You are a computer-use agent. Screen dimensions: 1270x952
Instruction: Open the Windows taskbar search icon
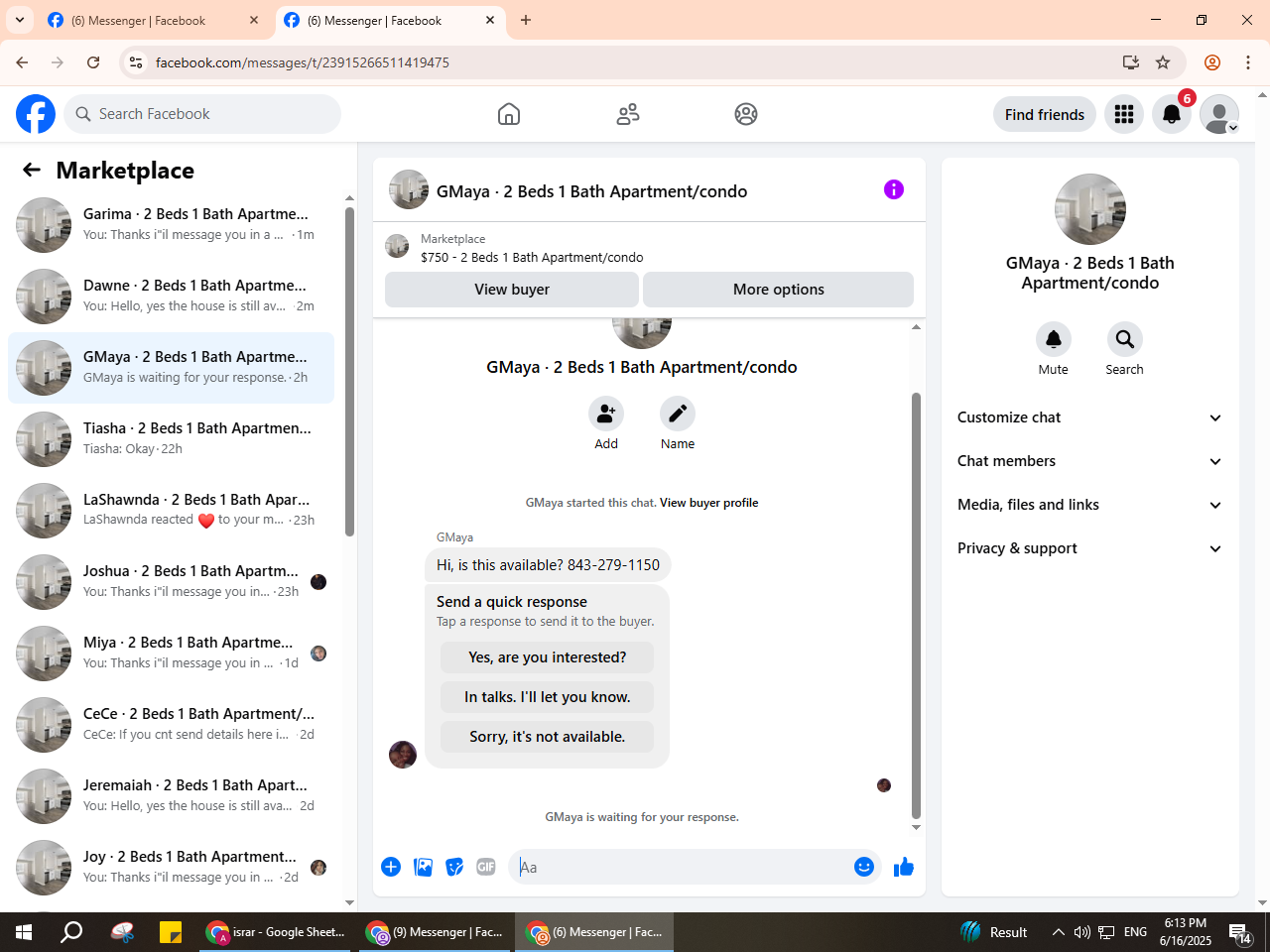coord(71,932)
